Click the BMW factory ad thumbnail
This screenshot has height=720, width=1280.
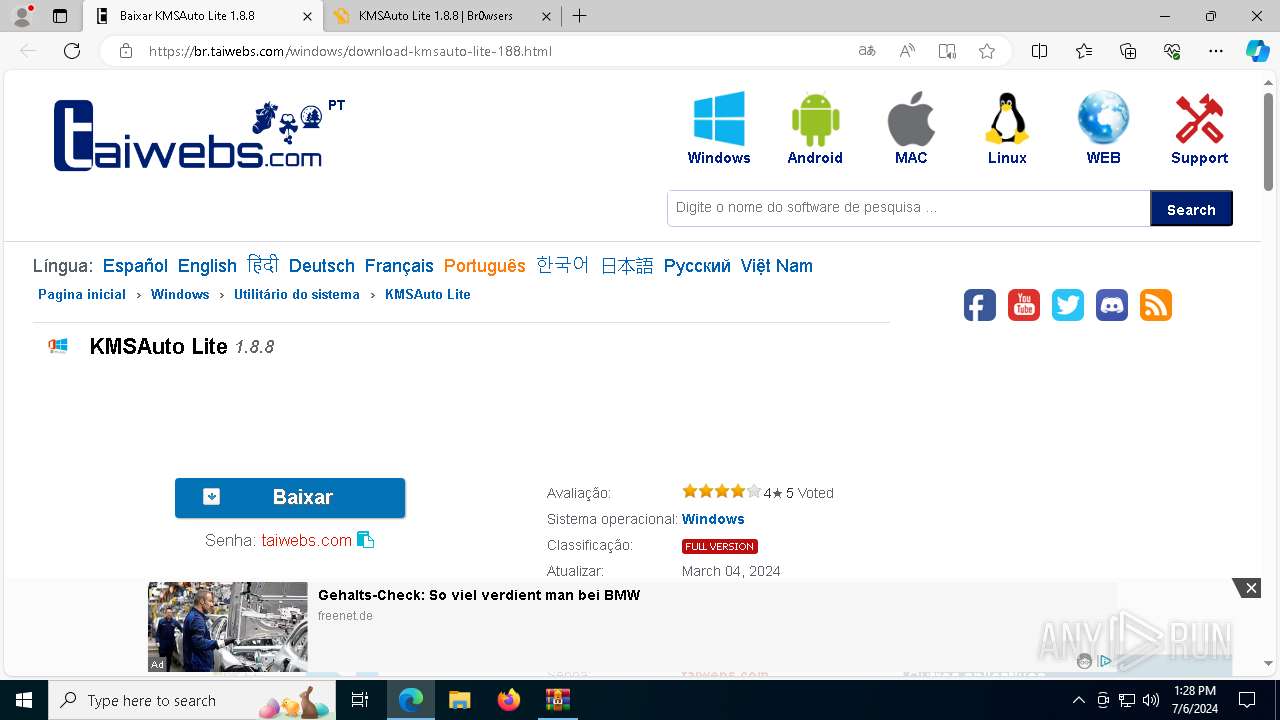228,627
